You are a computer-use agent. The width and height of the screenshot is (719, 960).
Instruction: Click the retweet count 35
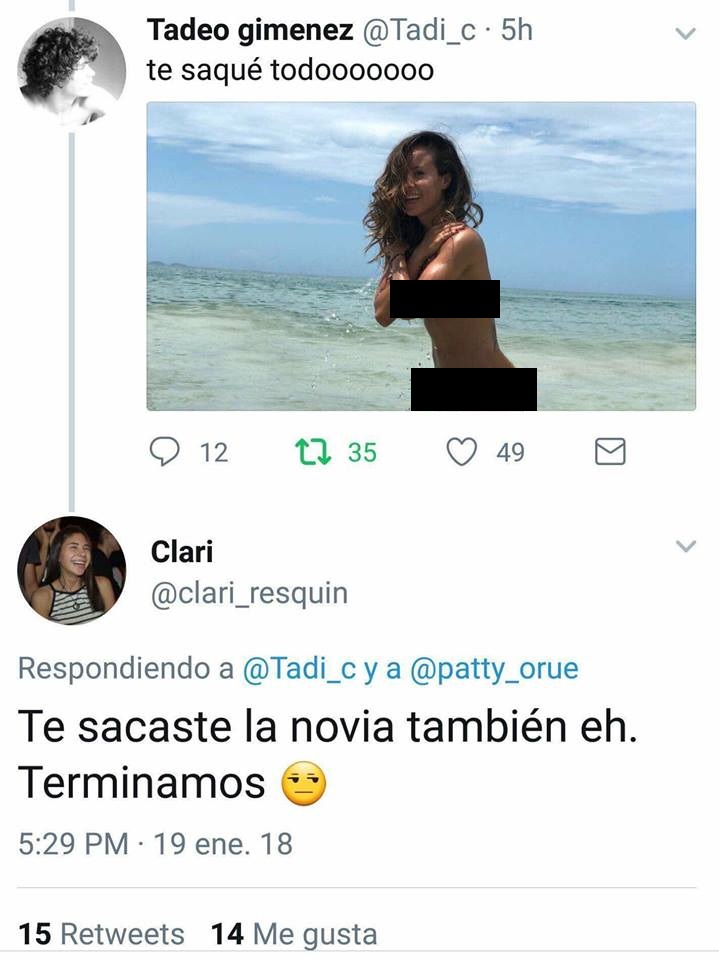pyautogui.click(x=362, y=452)
